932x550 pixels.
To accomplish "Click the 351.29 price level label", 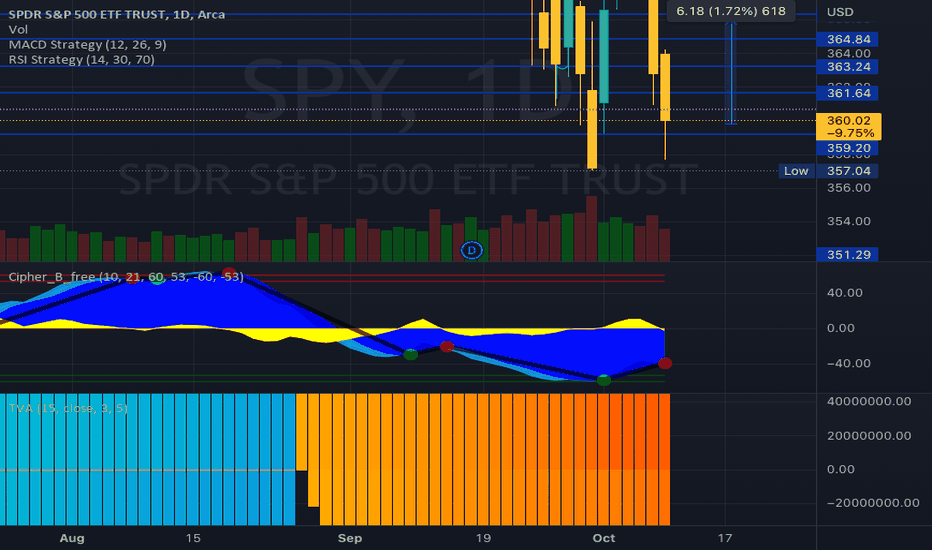I will 848,254.
